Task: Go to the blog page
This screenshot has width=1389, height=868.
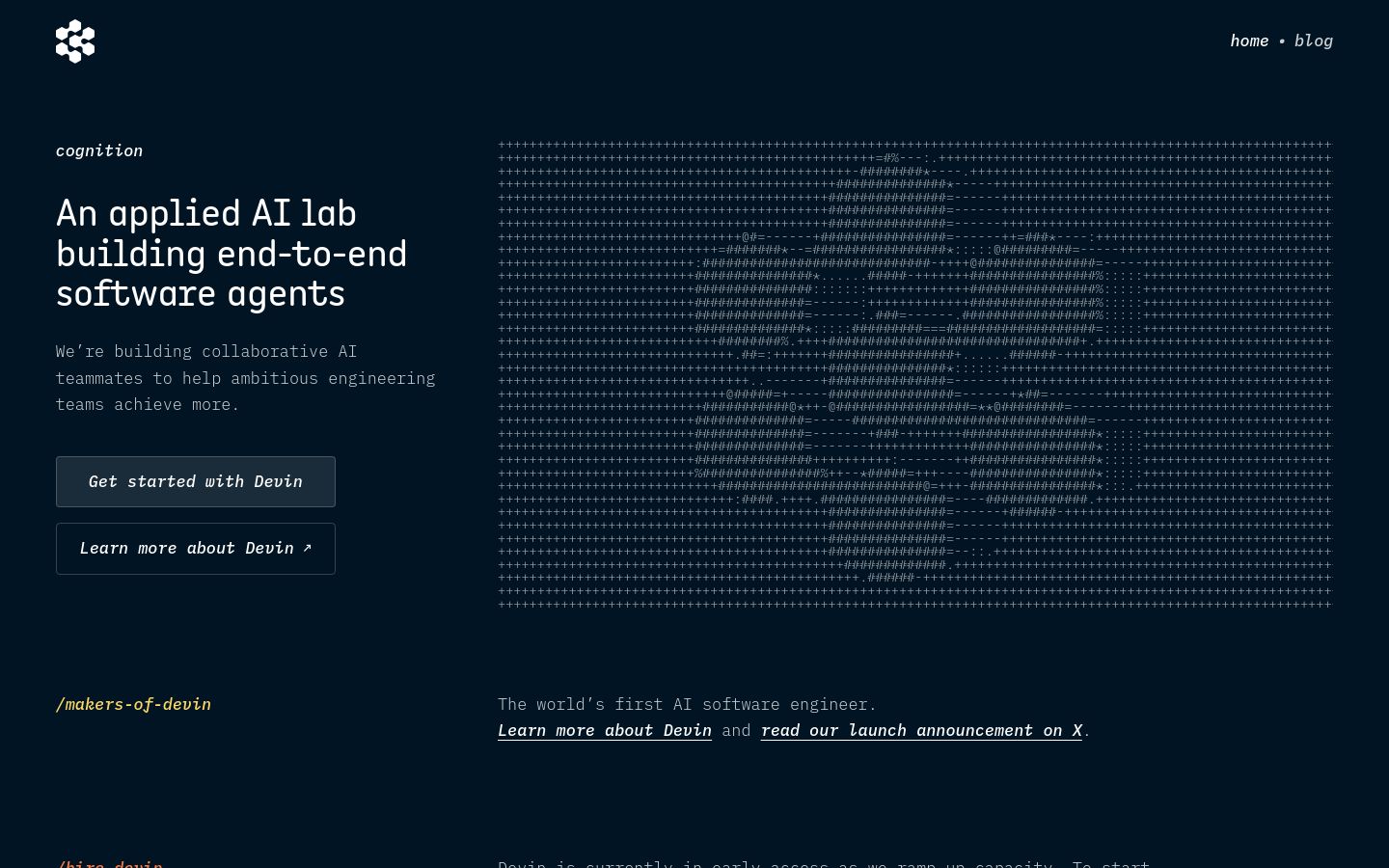Action: coord(1314,41)
